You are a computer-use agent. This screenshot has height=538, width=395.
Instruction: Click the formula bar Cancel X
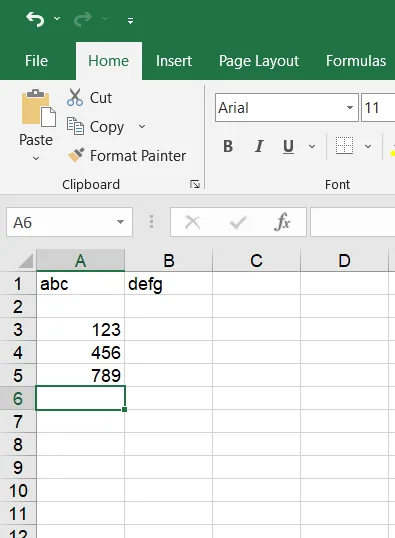(193, 222)
